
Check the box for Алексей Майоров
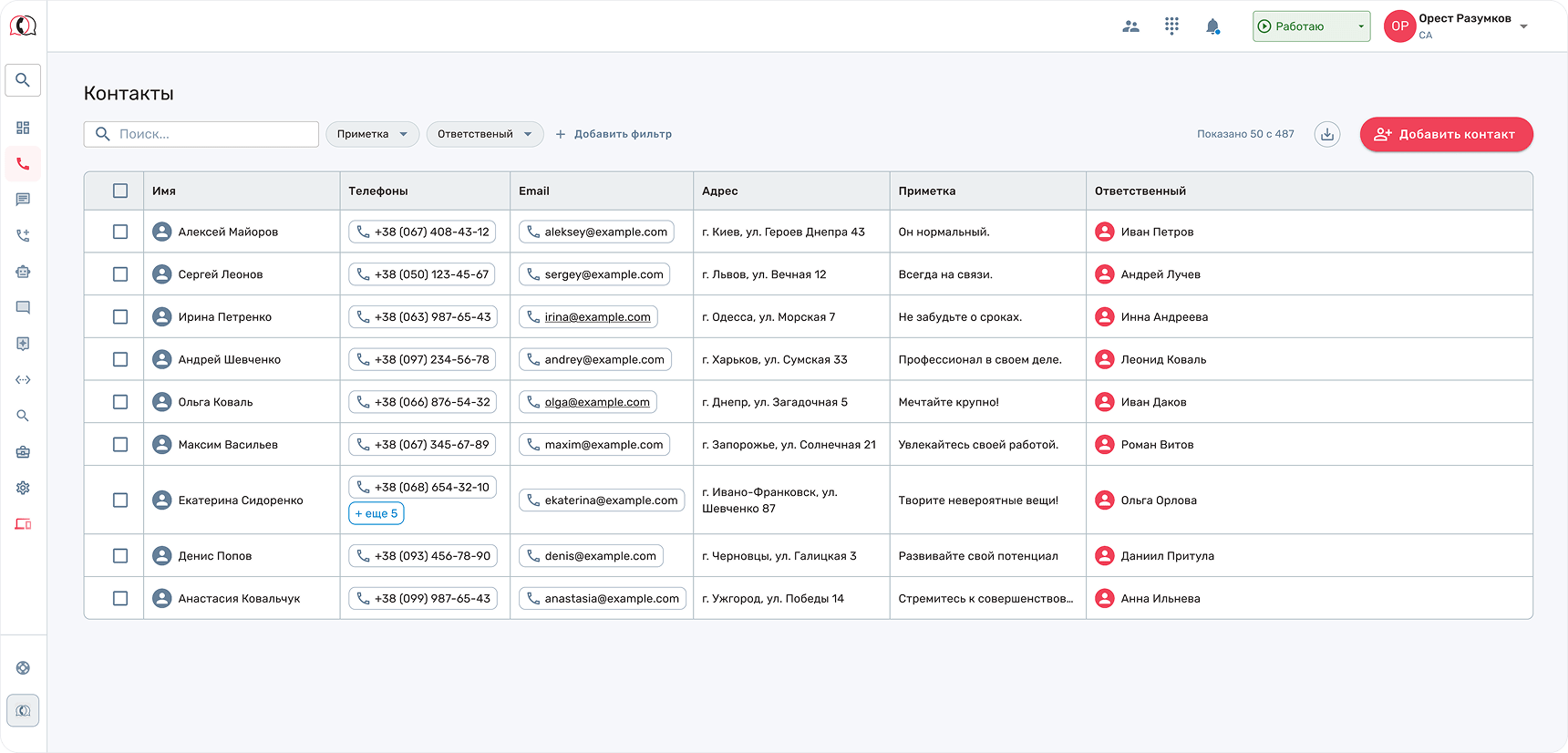click(x=120, y=232)
